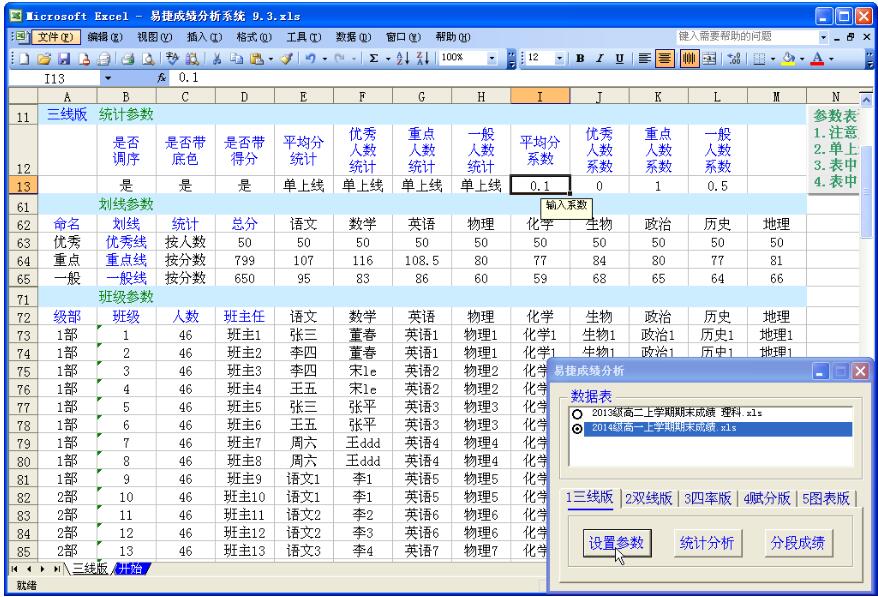Open a file with folder icon
878x597 pixels.
(x=44, y=58)
